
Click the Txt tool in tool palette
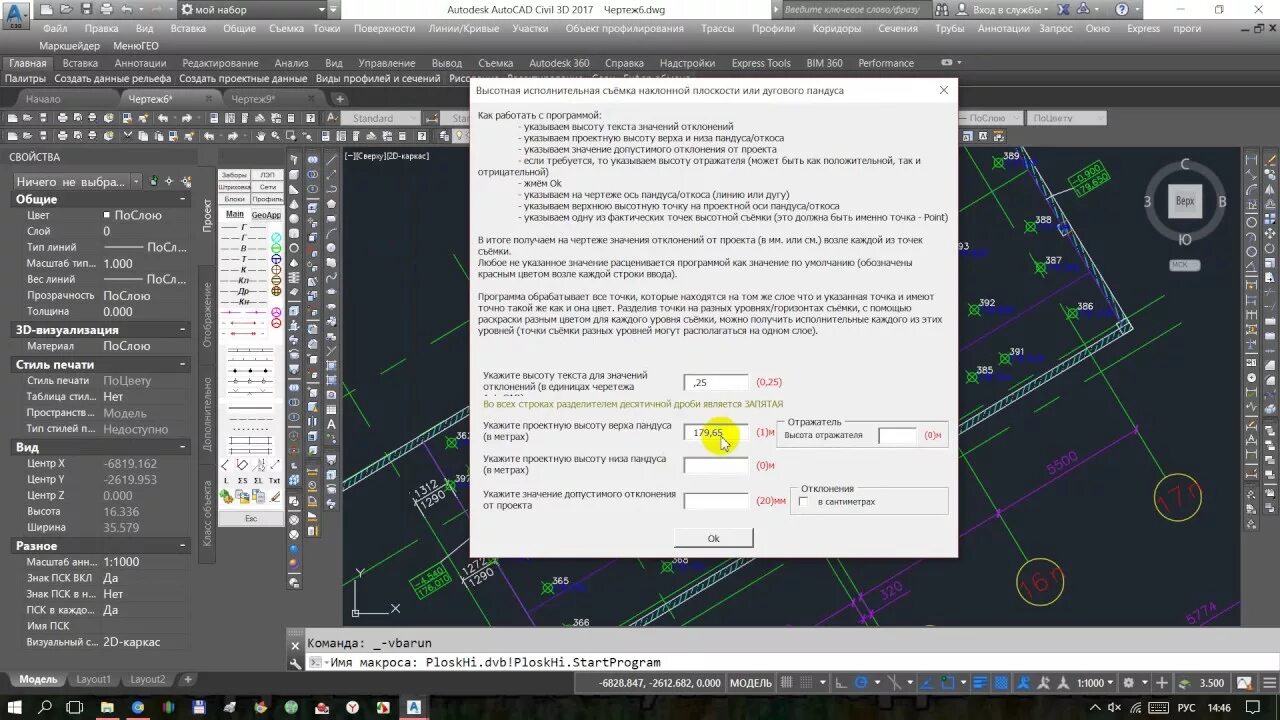point(275,481)
